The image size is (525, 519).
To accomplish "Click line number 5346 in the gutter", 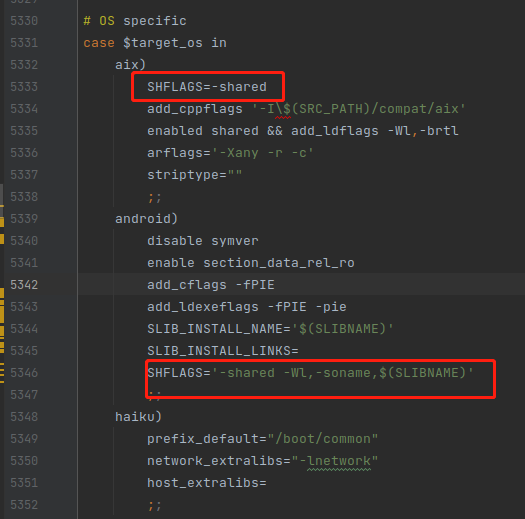I will (x=24, y=373).
